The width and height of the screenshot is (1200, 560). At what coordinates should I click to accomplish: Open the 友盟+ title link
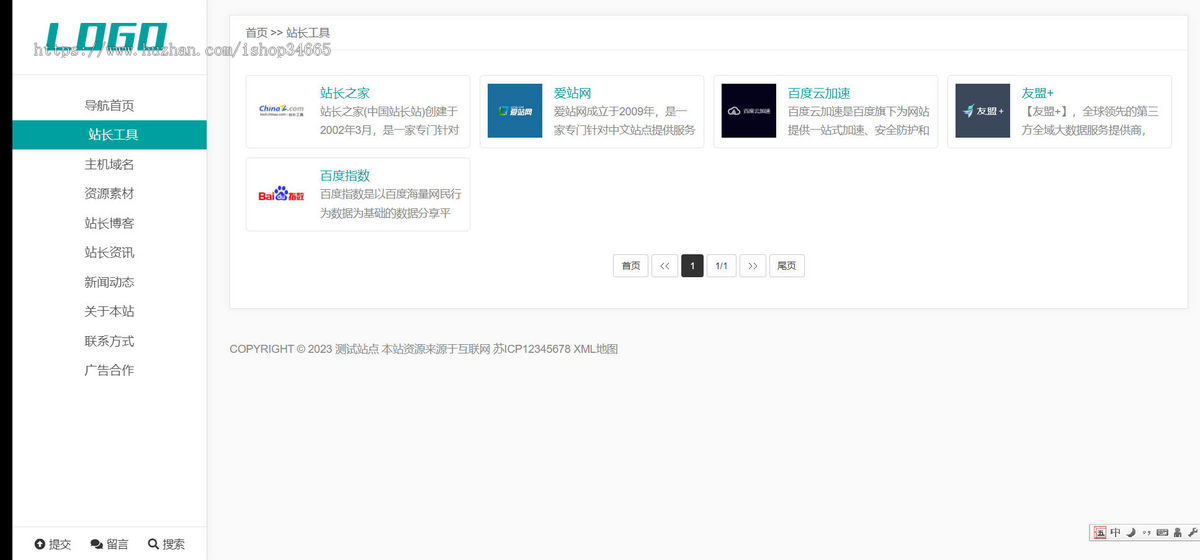coord(1038,93)
